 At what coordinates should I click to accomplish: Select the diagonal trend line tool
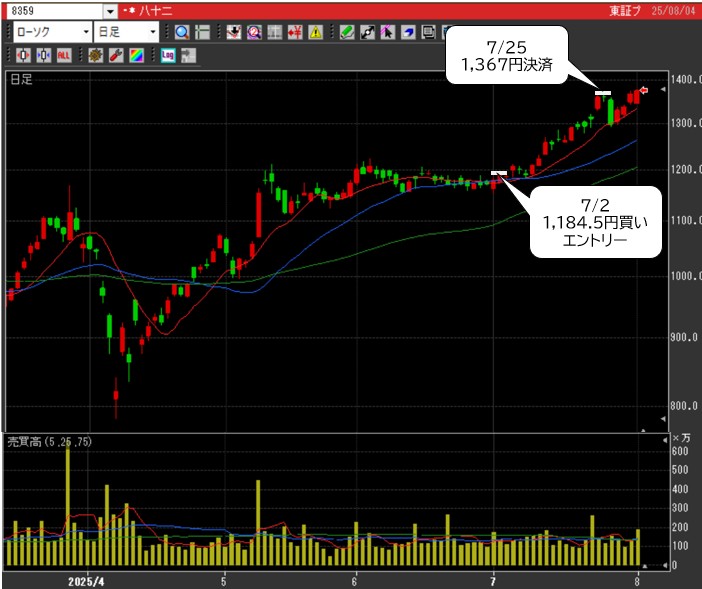pos(367,32)
